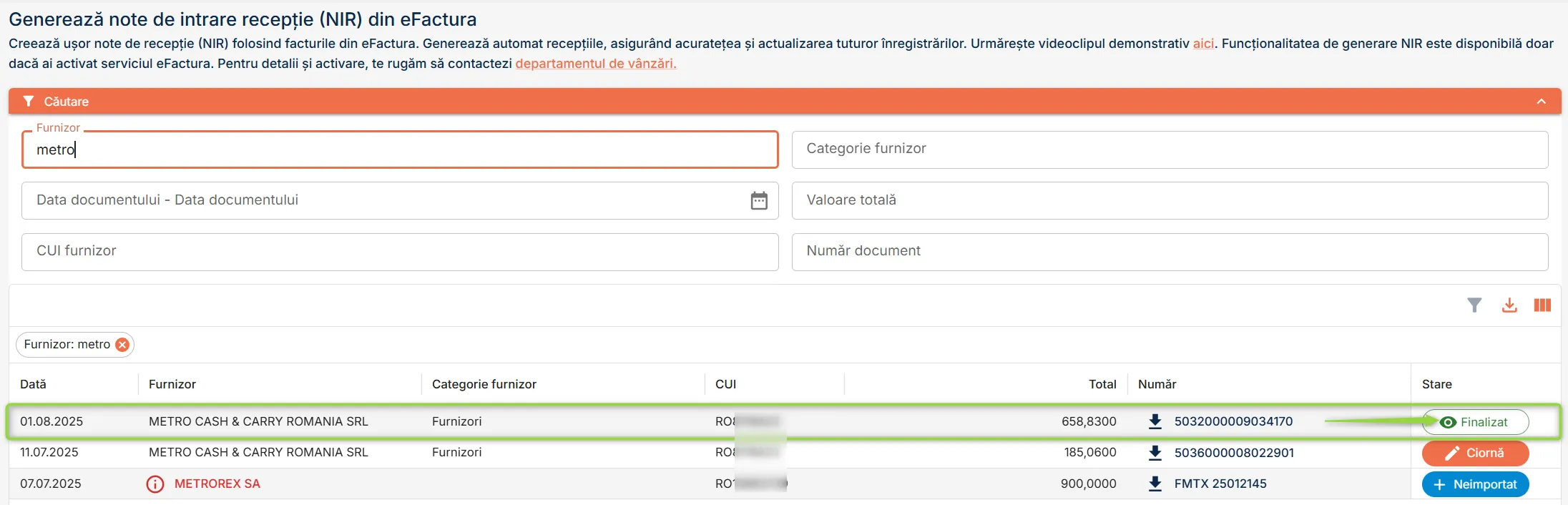Download invoice 5032000009034170
The image size is (1568, 505).
coord(1155,421)
